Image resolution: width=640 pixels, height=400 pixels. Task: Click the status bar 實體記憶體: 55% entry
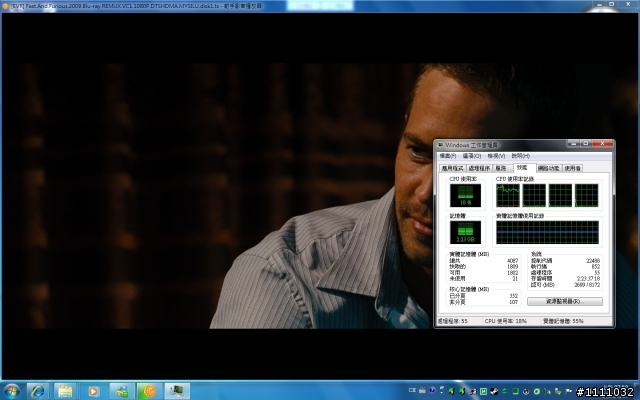click(563, 321)
